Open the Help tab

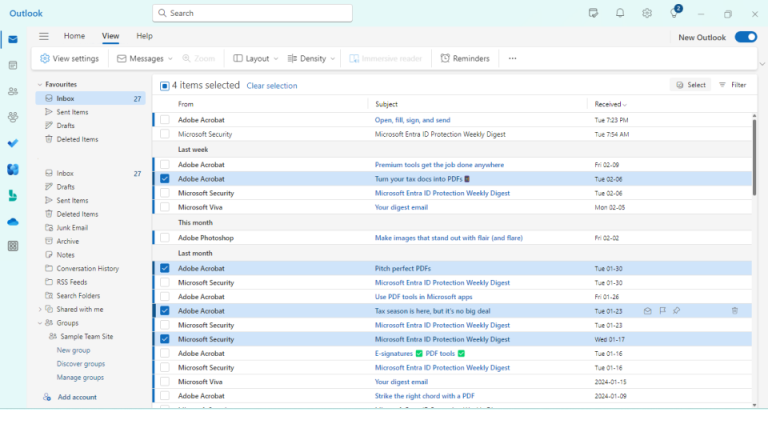point(144,36)
